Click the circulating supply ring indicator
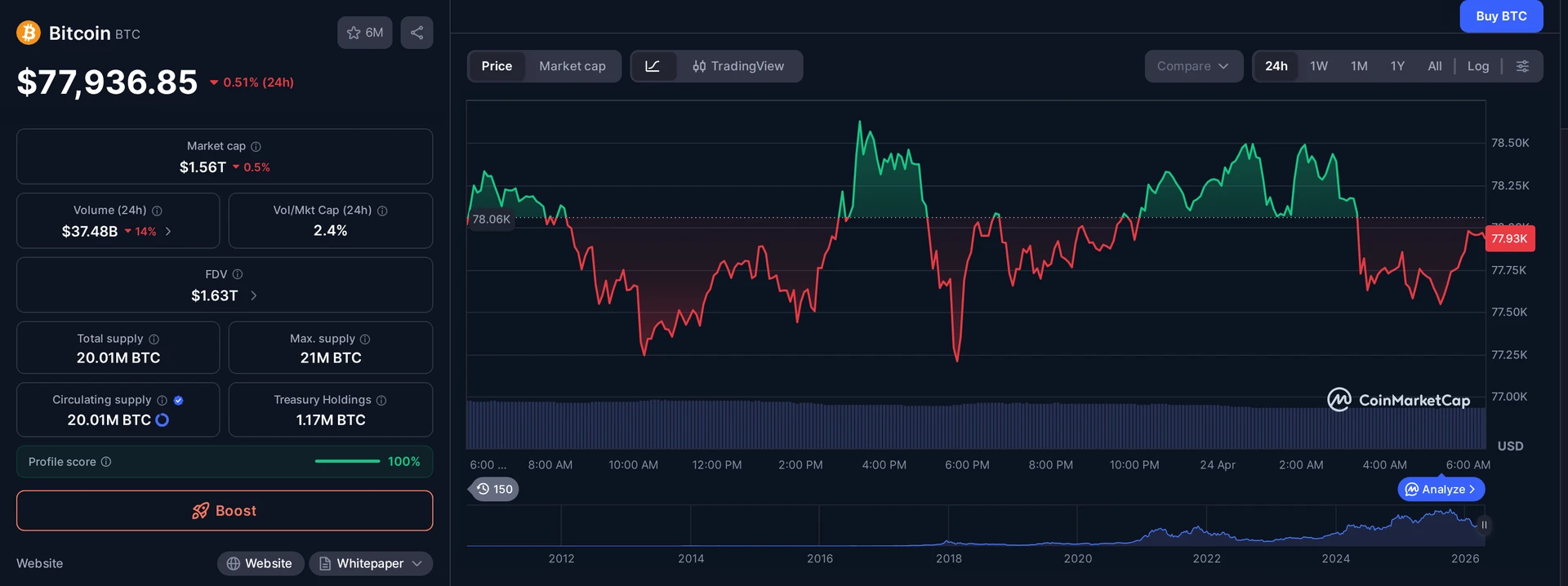Screen dimensions: 1568x586 (162, 420)
